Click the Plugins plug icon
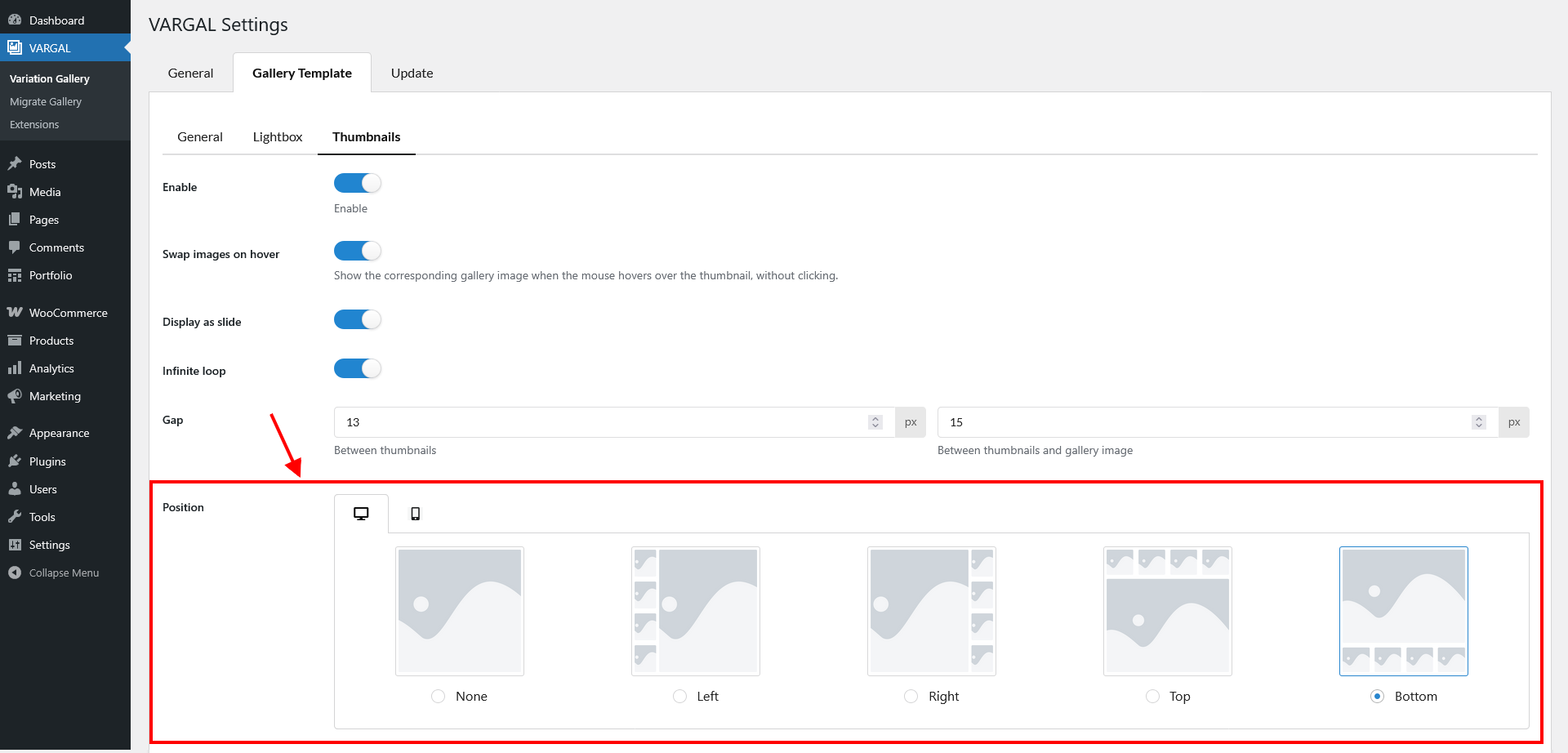The width and height of the screenshot is (1568, 753). click(15, 461)
